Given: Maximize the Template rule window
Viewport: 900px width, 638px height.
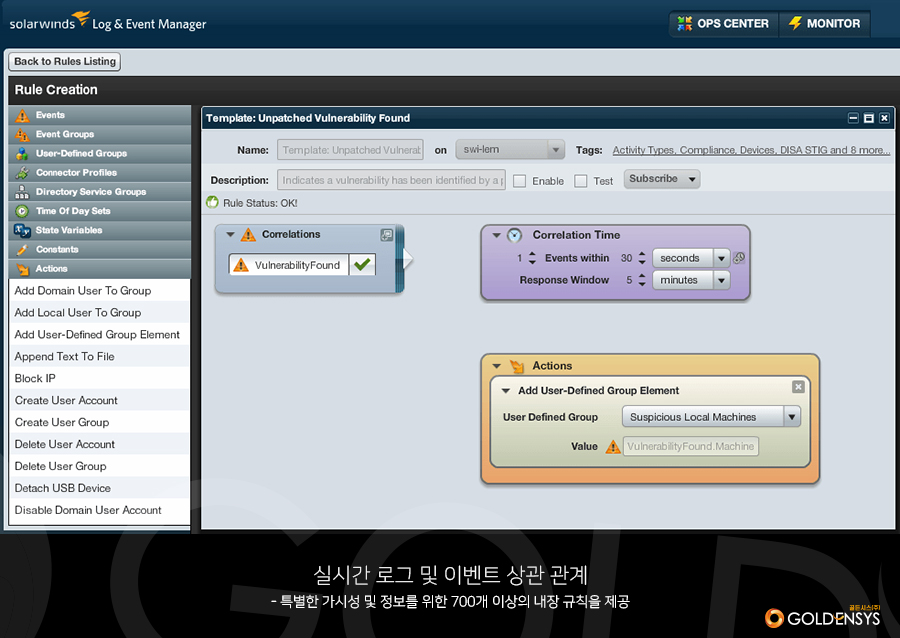Looking at the screenshot, I should 869,118.
